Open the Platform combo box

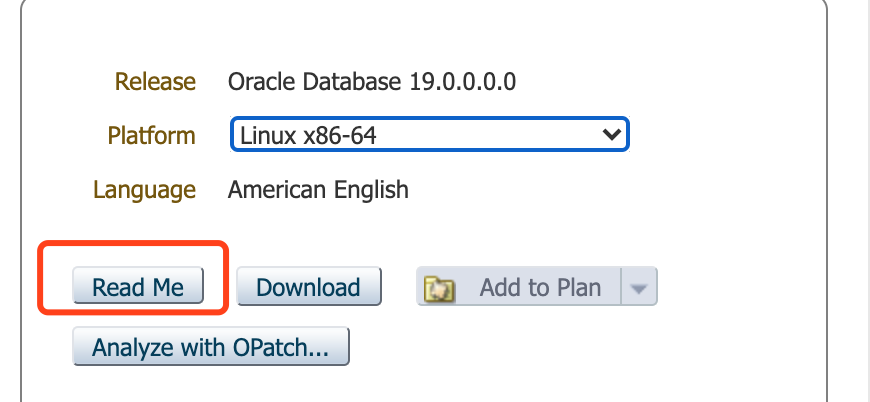tap(429, 135)
